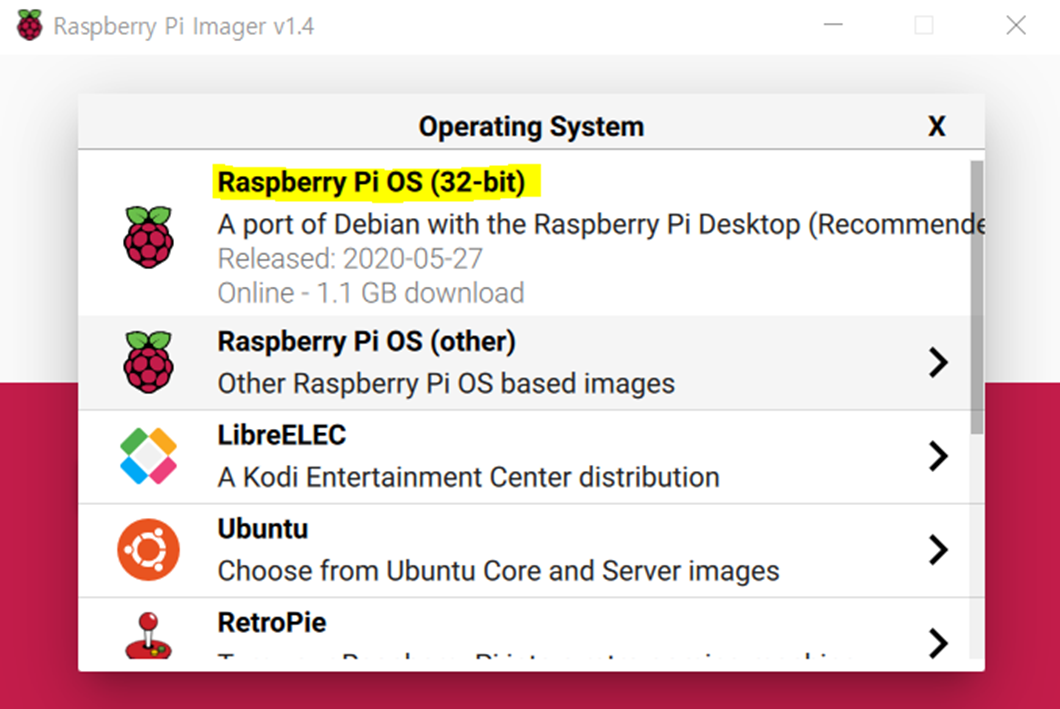Click the 'Raspberry Pi Imager v1.4' window title
Viewport: 1060px width, 709px height.
coord(184,26)
